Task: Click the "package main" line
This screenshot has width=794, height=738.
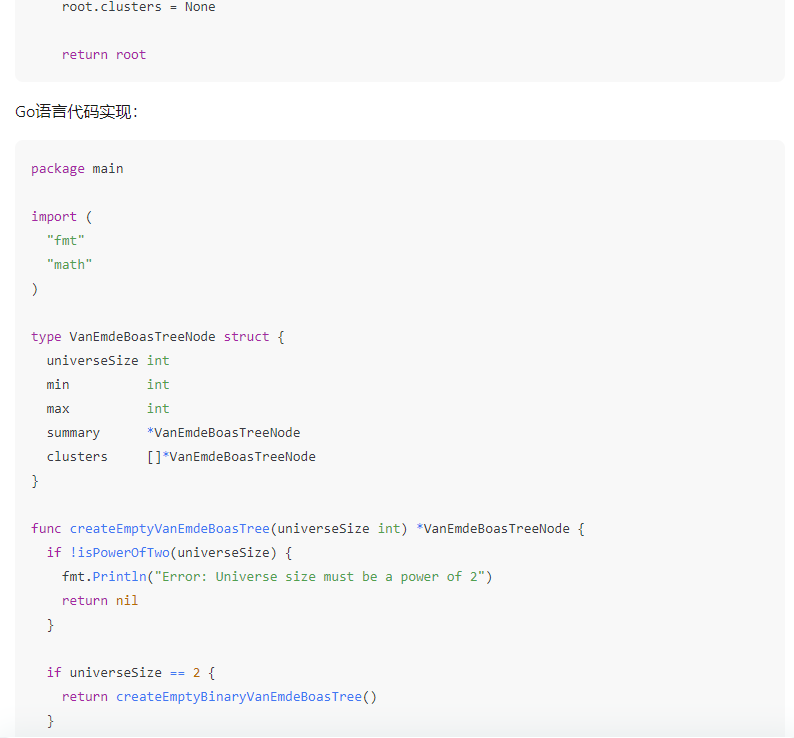Action: click(x=77, y=169)
